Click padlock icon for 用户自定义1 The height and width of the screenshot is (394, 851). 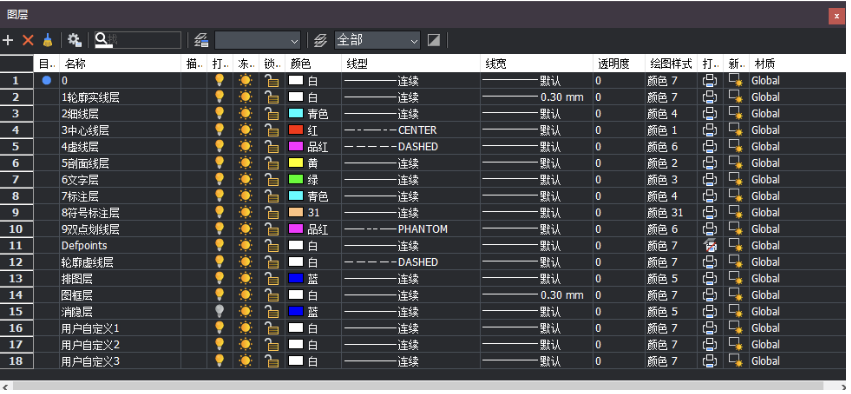tap(271, 328)
